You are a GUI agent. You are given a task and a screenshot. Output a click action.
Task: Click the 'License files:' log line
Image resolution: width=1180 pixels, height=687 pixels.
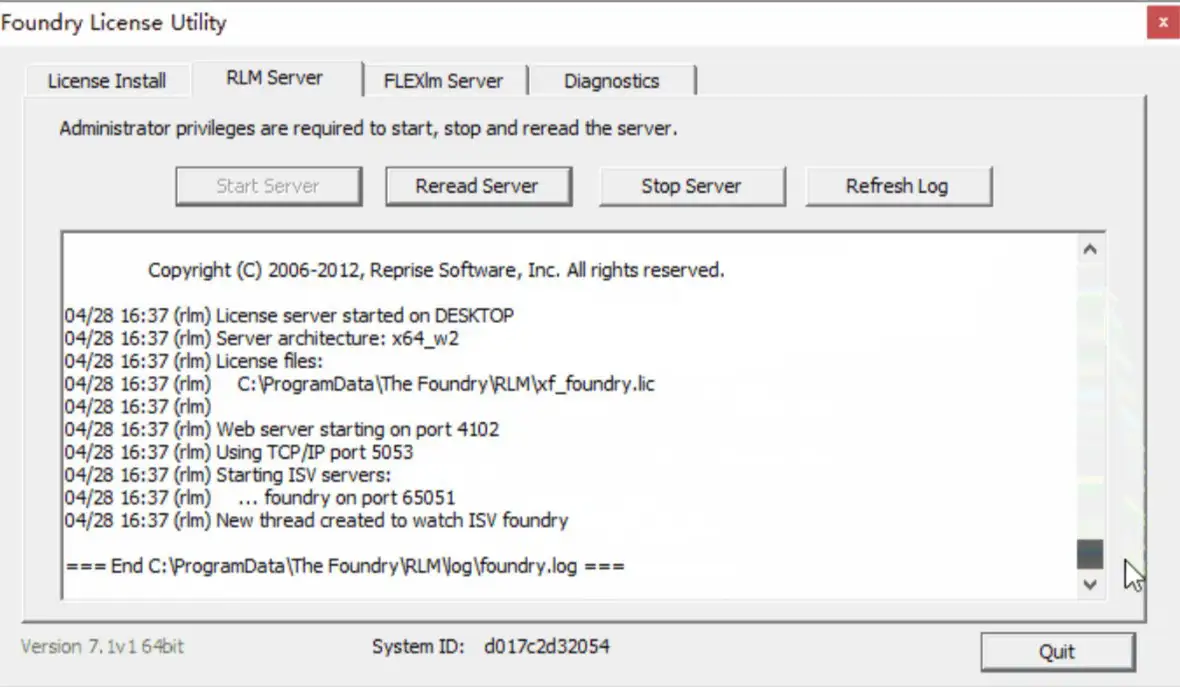click(x=193, y=361)
